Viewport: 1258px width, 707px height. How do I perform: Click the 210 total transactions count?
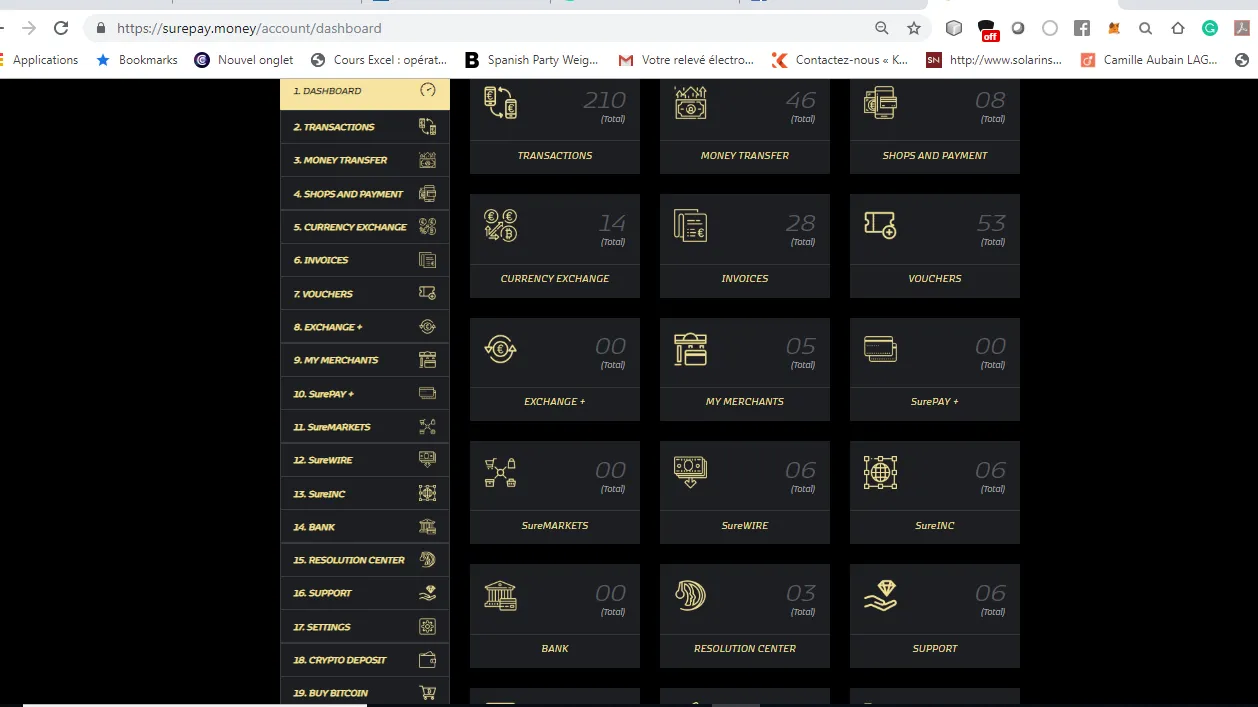click(604, 100)
